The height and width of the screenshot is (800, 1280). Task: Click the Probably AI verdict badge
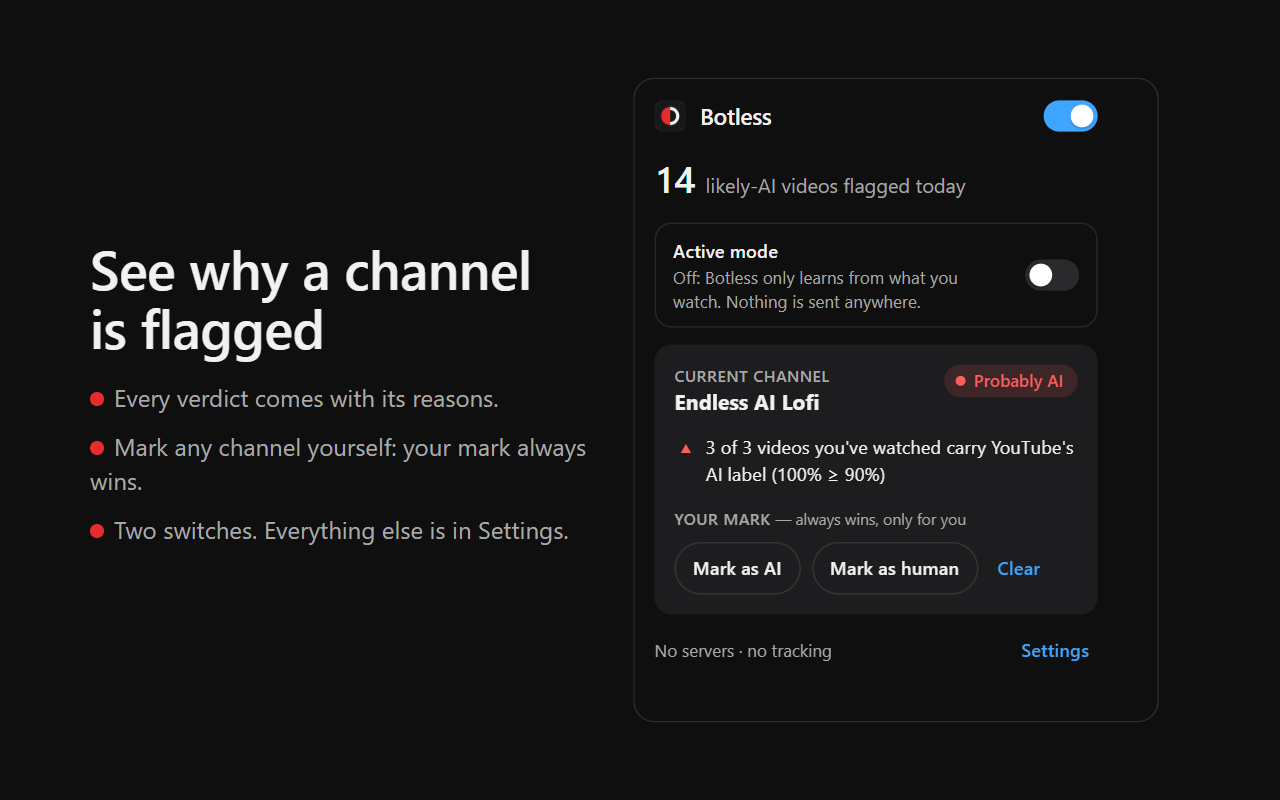(1010, 381)
